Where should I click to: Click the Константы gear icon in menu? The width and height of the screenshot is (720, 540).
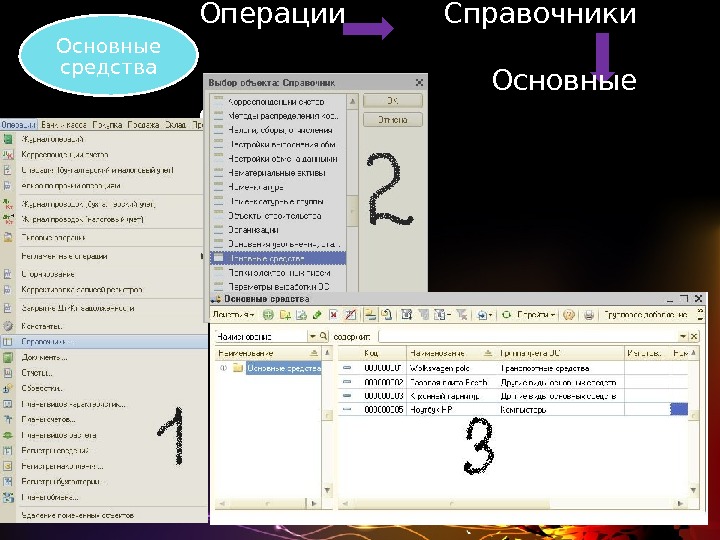click(8, 326)
